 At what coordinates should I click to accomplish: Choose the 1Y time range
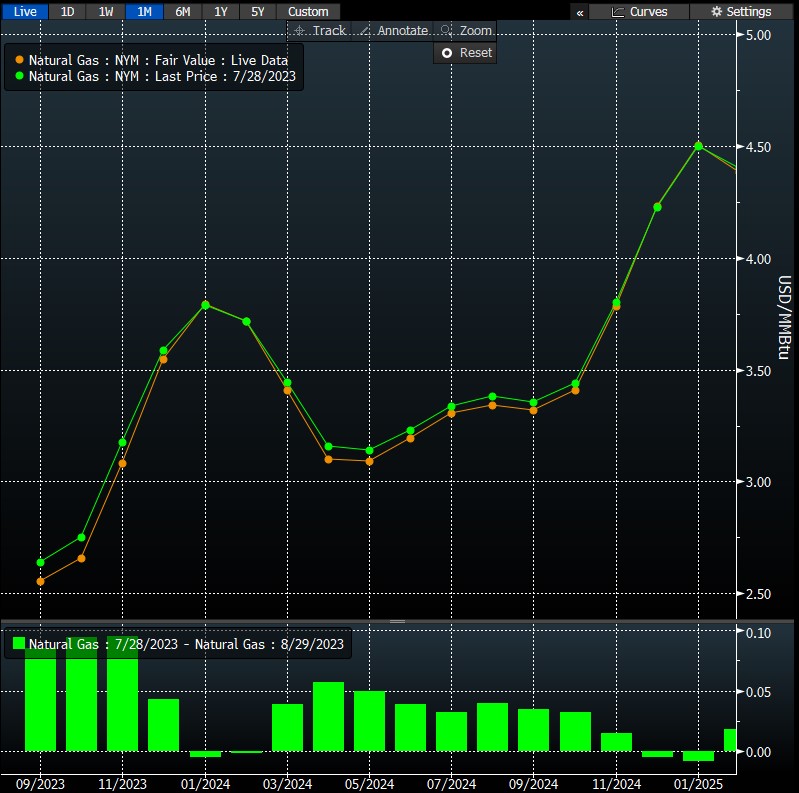click(219, 11)
